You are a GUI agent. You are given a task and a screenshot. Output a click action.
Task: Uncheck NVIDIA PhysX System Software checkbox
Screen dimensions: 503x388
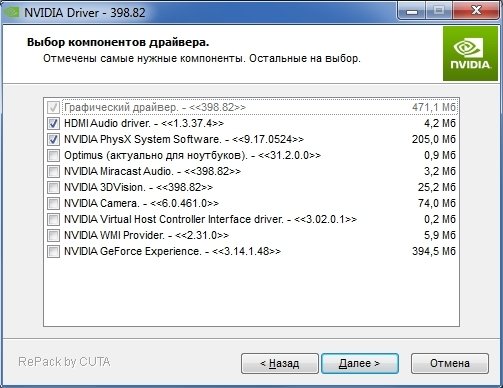pos(53,139)
